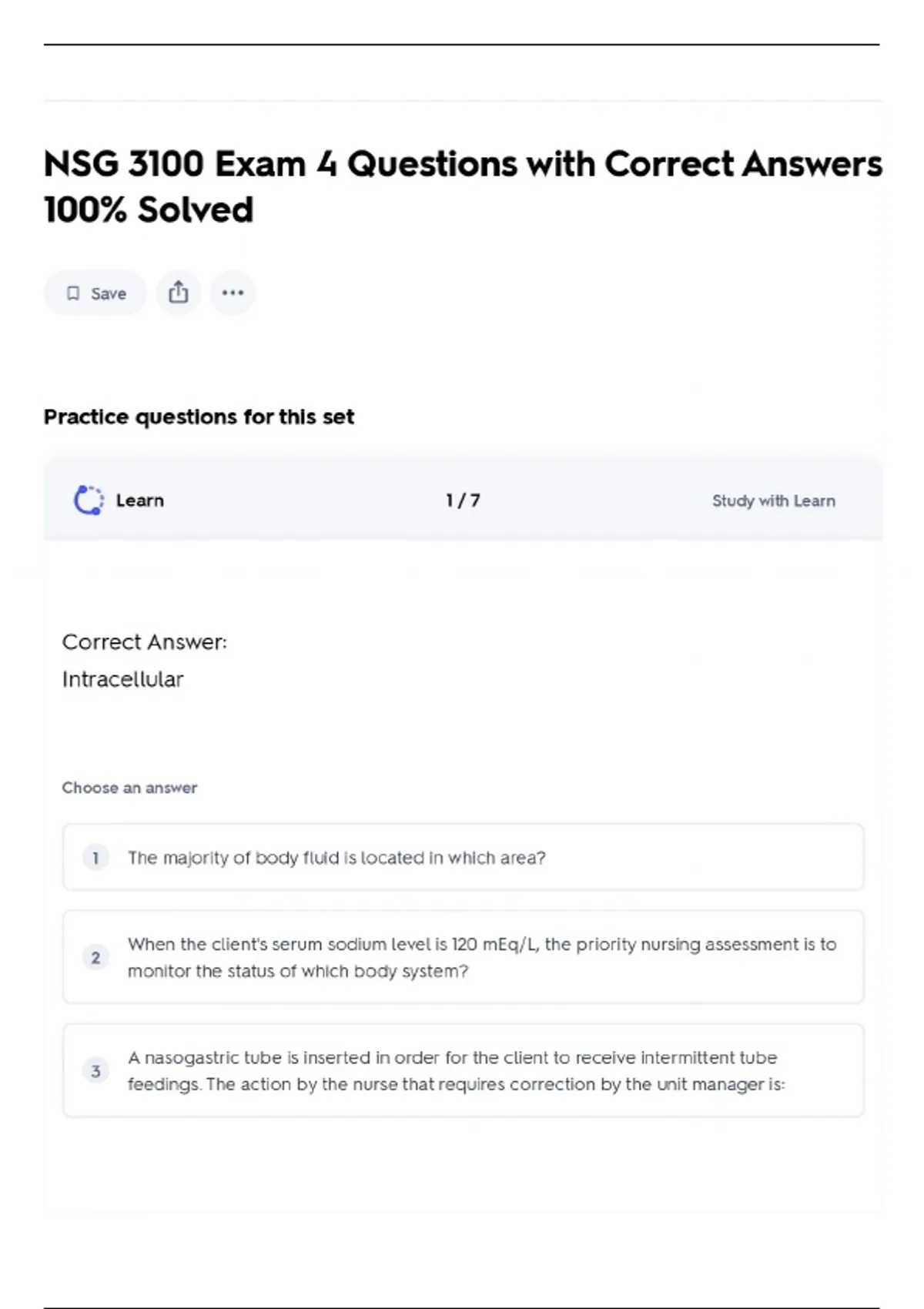Click the Intracellular correct answer text
The height and width of the screenshot is (1309, 924).
122,679
